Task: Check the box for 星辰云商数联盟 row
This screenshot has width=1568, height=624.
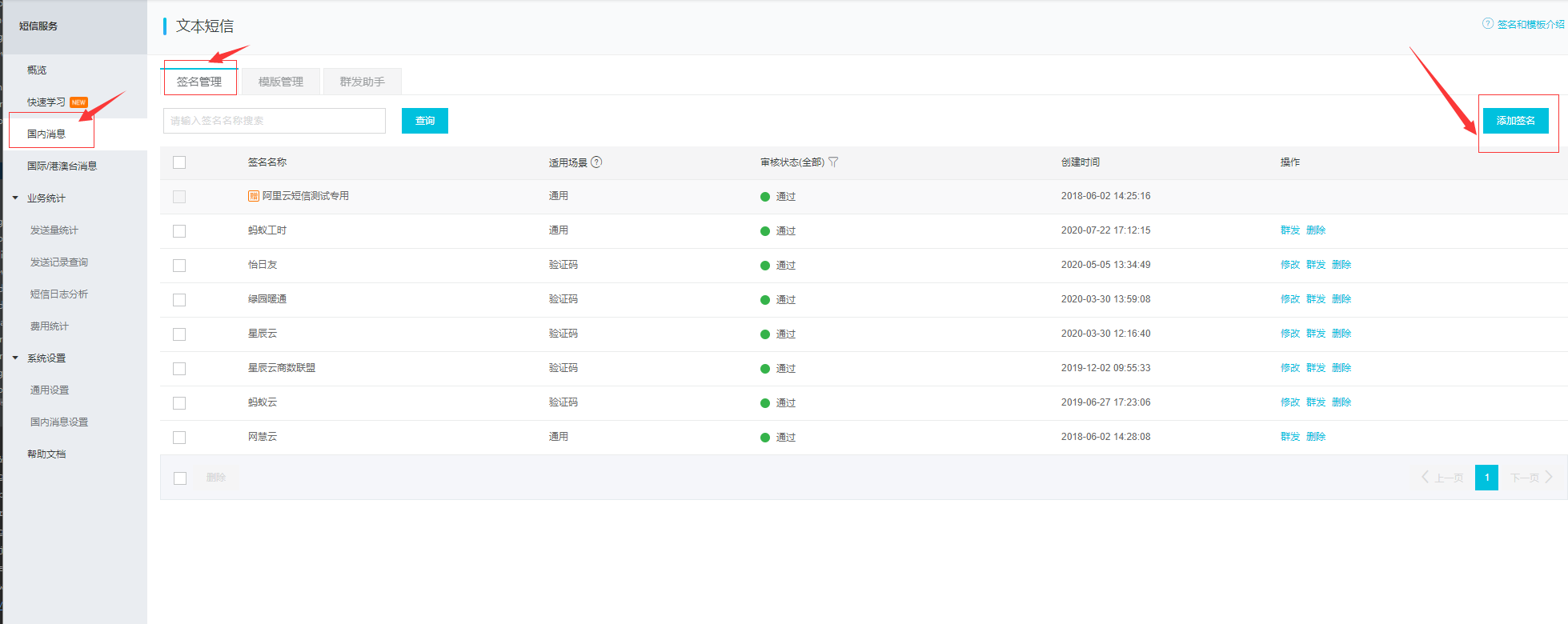Action: (179, 369)
